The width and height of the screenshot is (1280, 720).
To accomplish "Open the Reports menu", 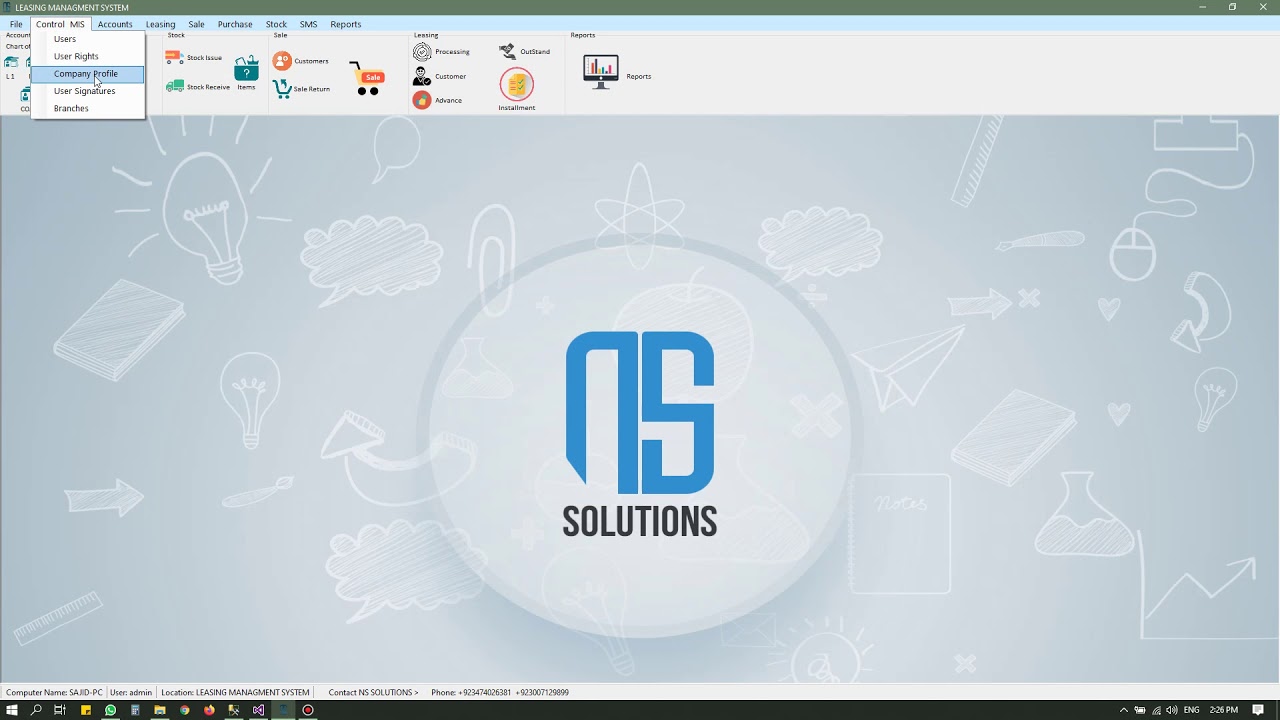I will [x=346, y=24].
